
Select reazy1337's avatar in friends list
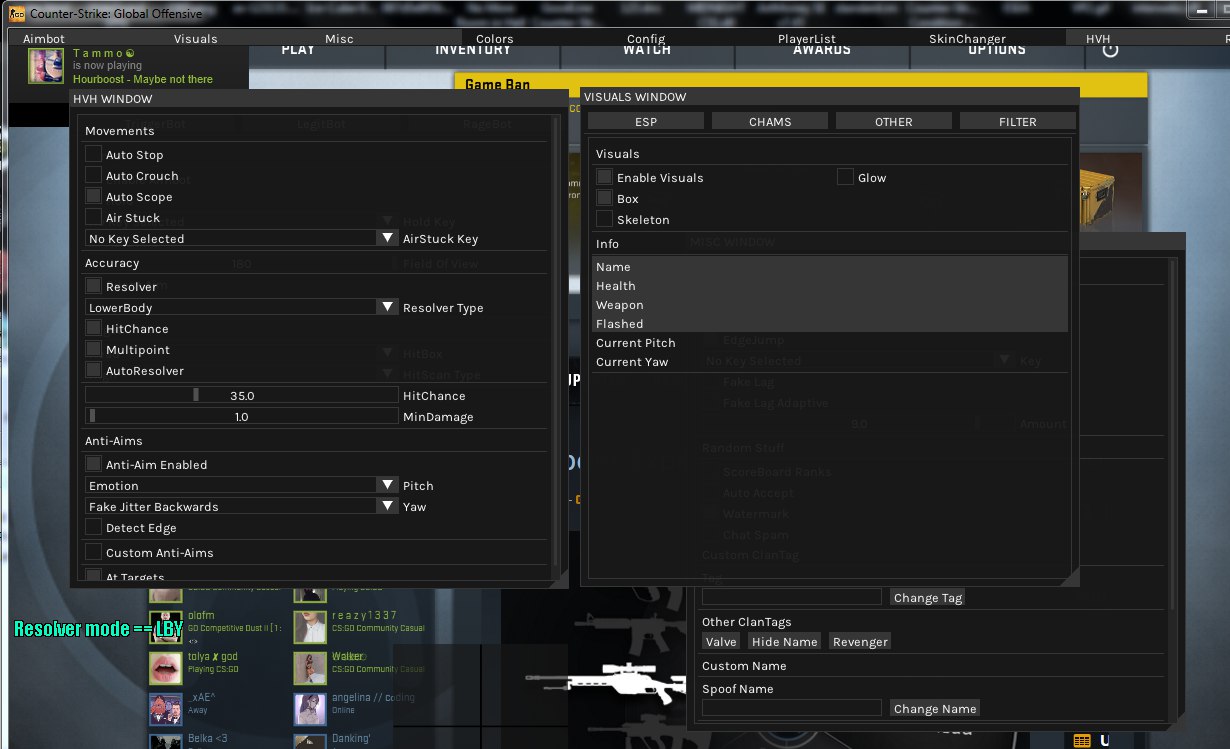tap(311, 627)
